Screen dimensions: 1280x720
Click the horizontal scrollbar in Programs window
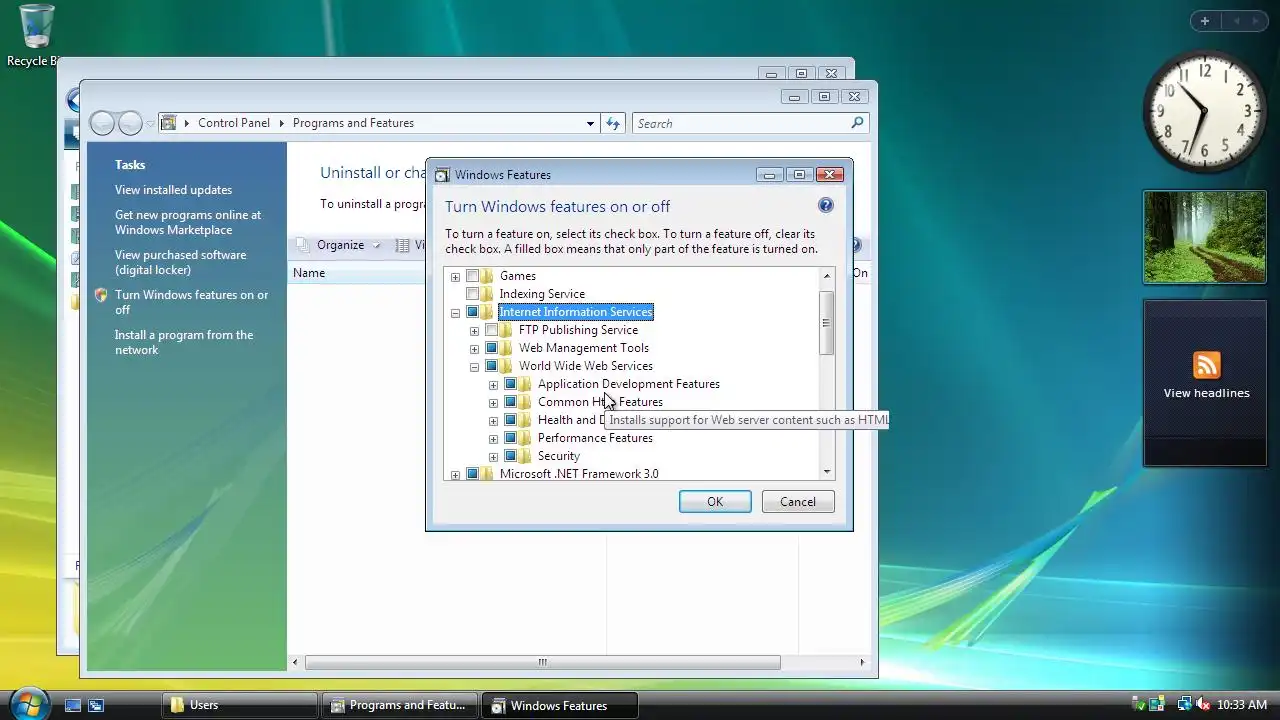point(542,662)
